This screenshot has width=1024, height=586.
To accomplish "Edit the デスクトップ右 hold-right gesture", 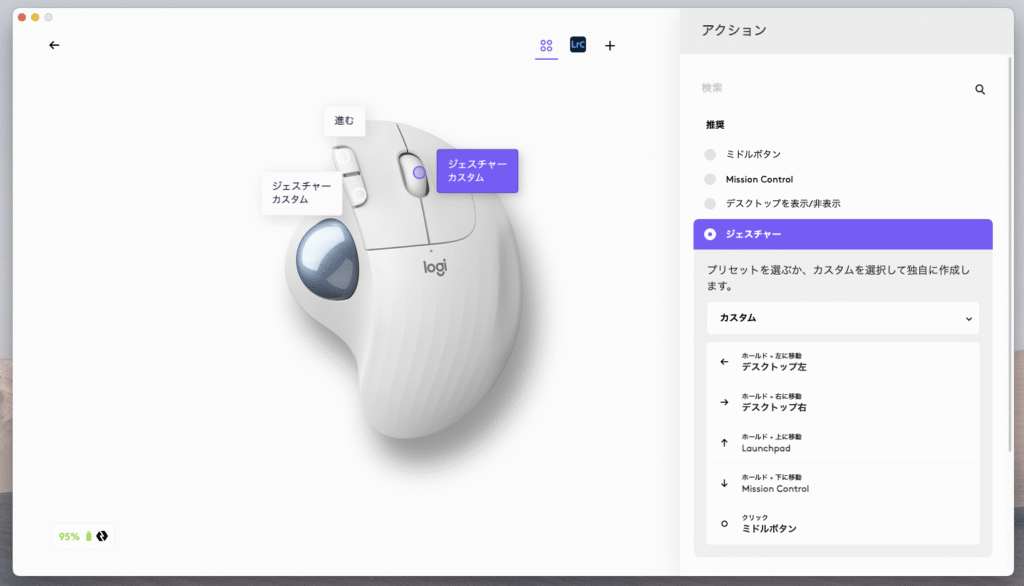I will pos(842,402).
